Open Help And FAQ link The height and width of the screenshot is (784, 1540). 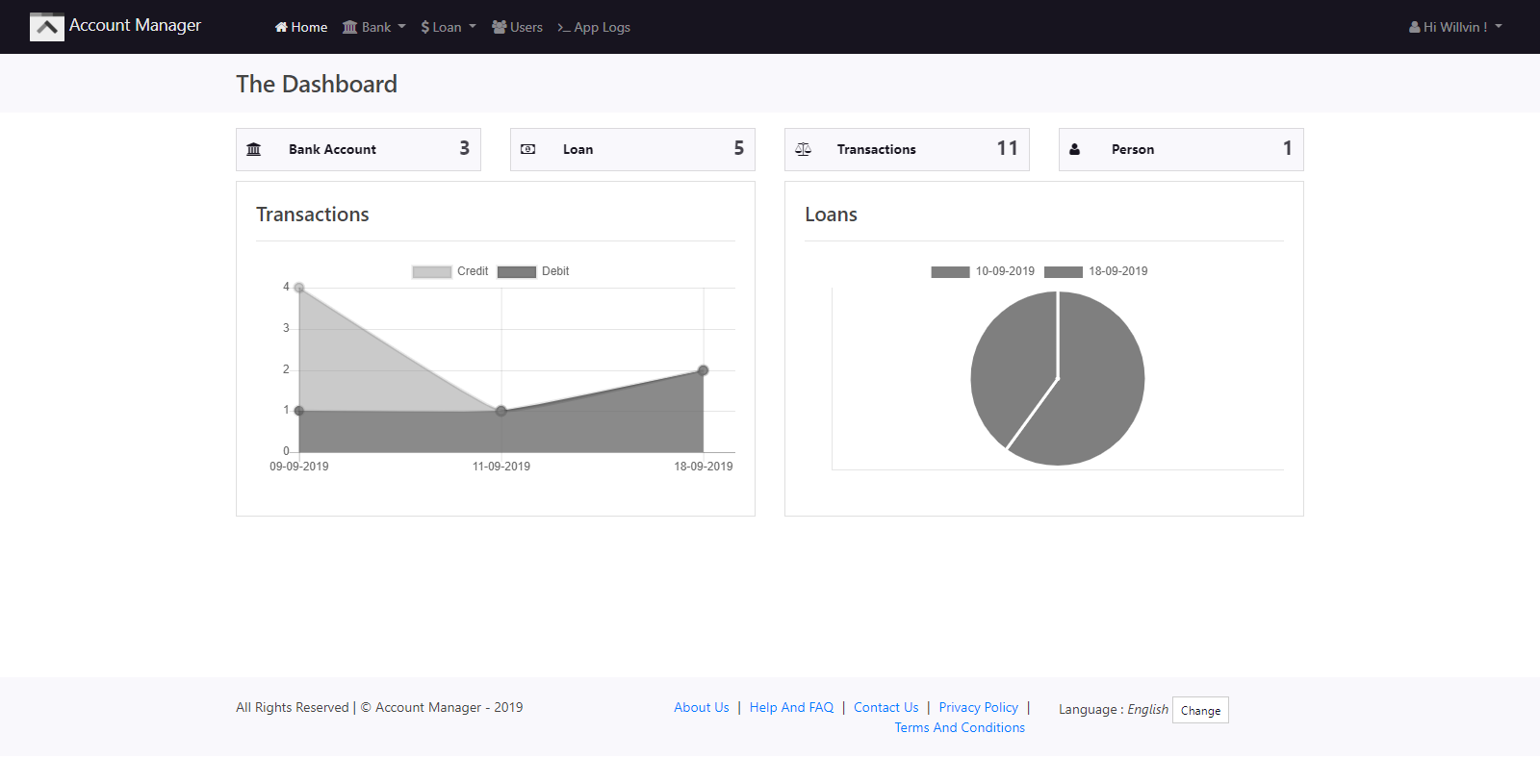[791, 707]
